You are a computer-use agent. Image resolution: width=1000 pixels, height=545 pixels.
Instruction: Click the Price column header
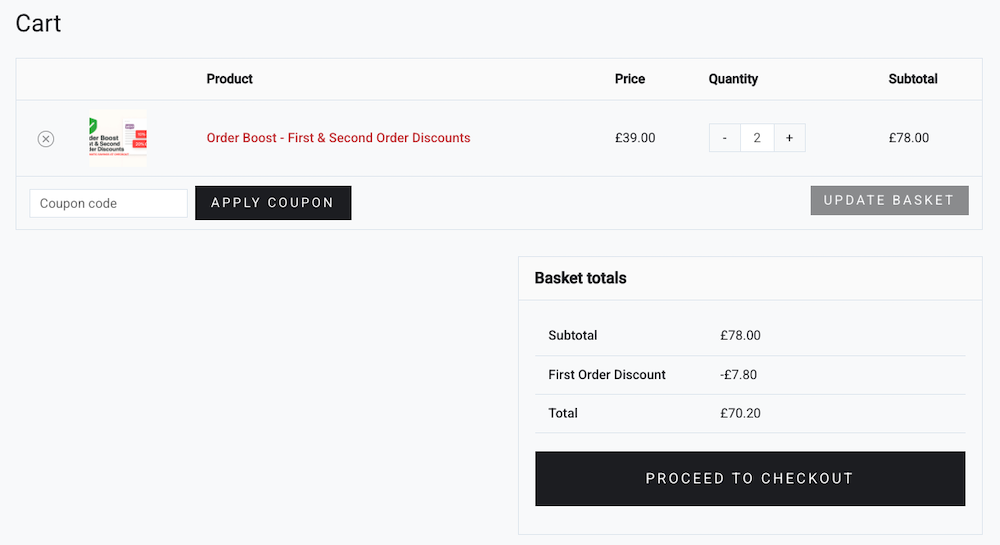coord(630,79)
